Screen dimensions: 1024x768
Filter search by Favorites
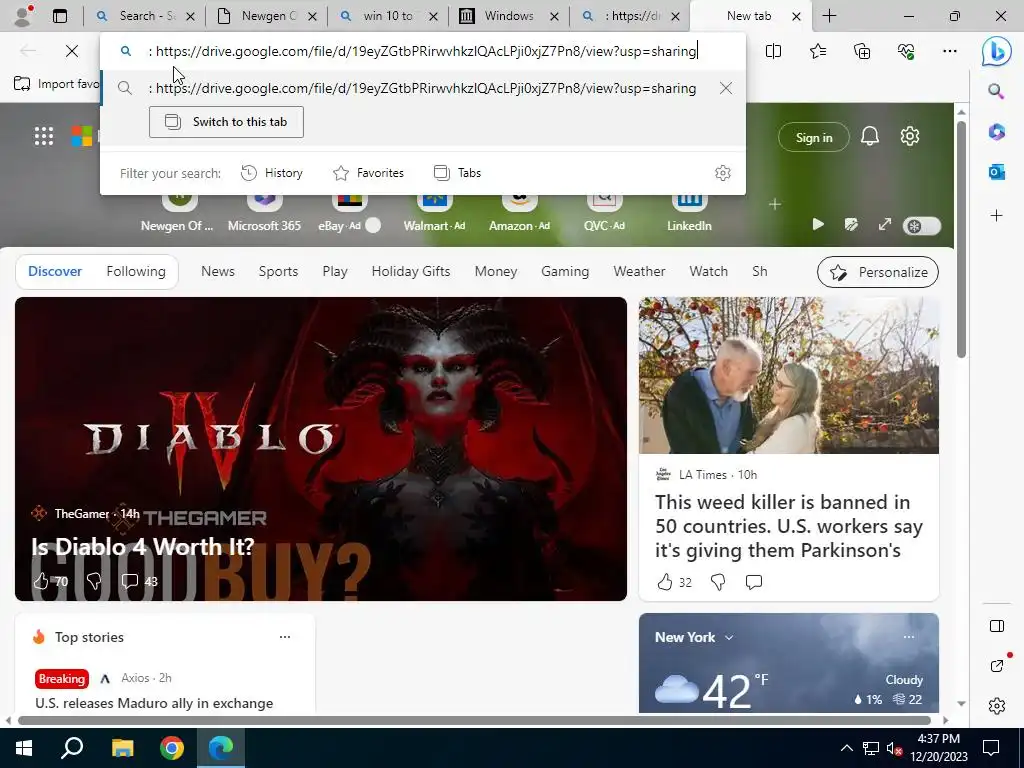coord(368,173)
